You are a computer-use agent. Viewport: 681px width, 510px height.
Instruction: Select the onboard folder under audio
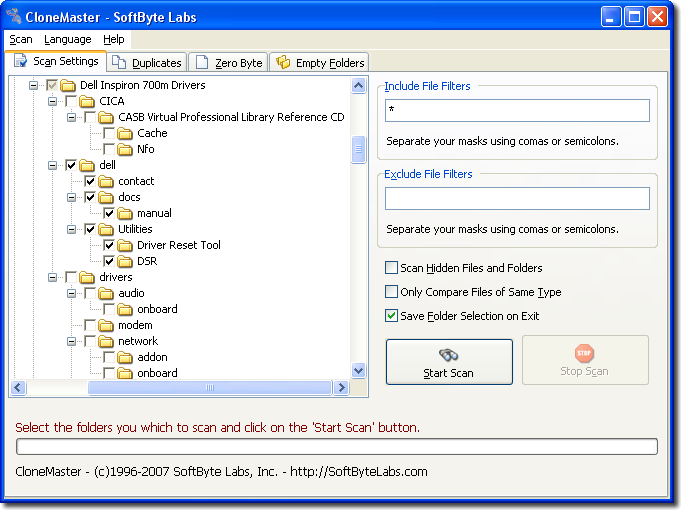[x=157, y=309]
